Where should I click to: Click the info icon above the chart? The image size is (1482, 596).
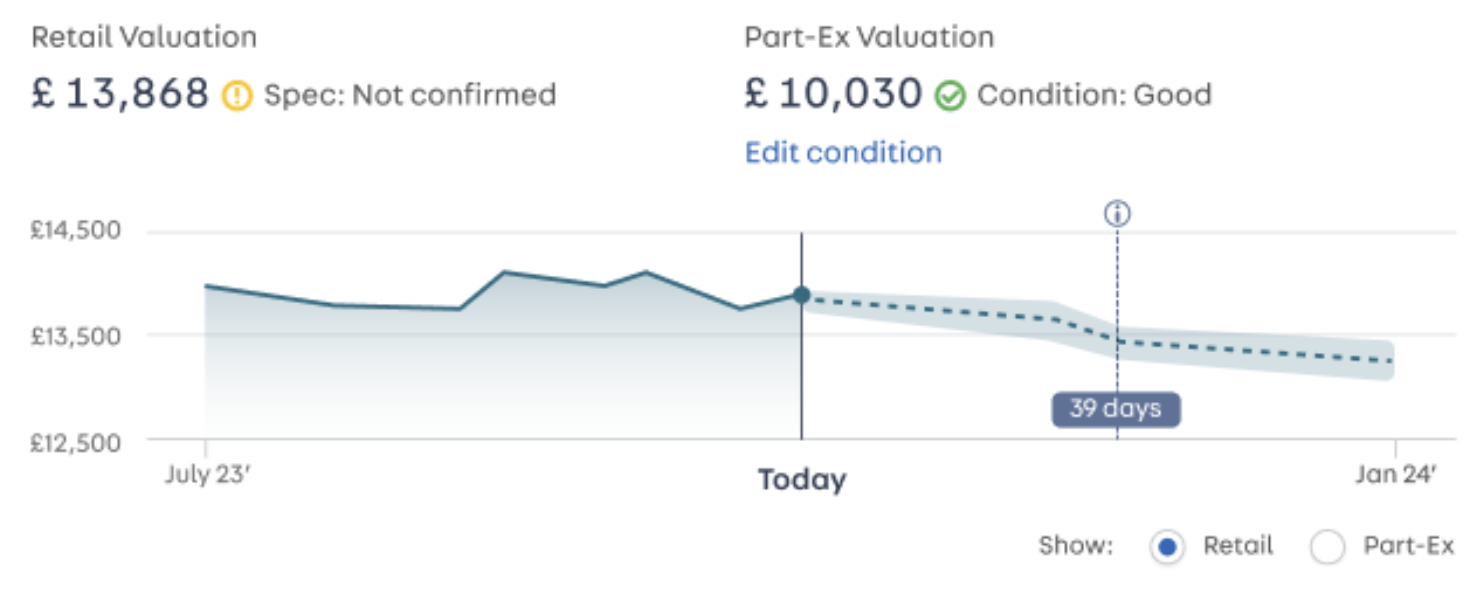coord(1117,213)
